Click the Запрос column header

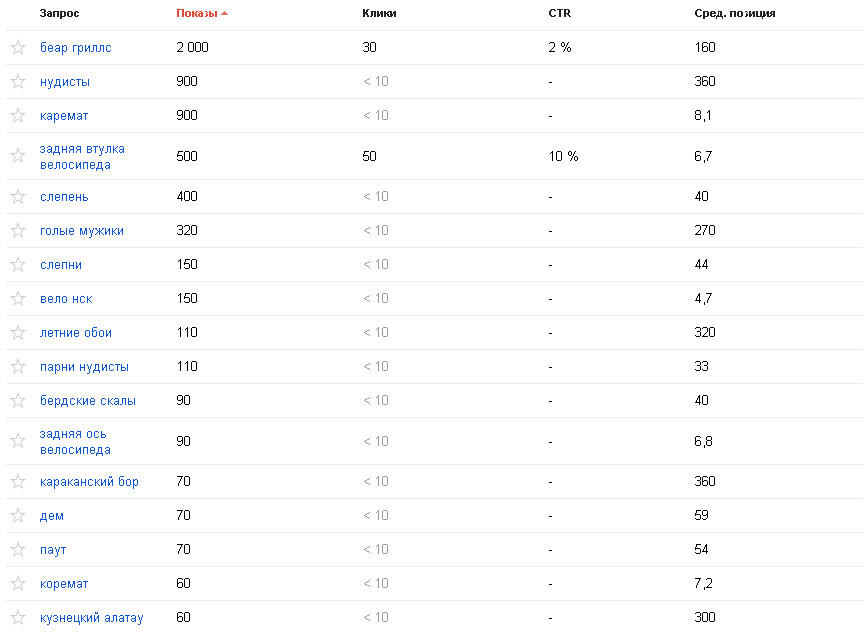click(x=59, y=14)
